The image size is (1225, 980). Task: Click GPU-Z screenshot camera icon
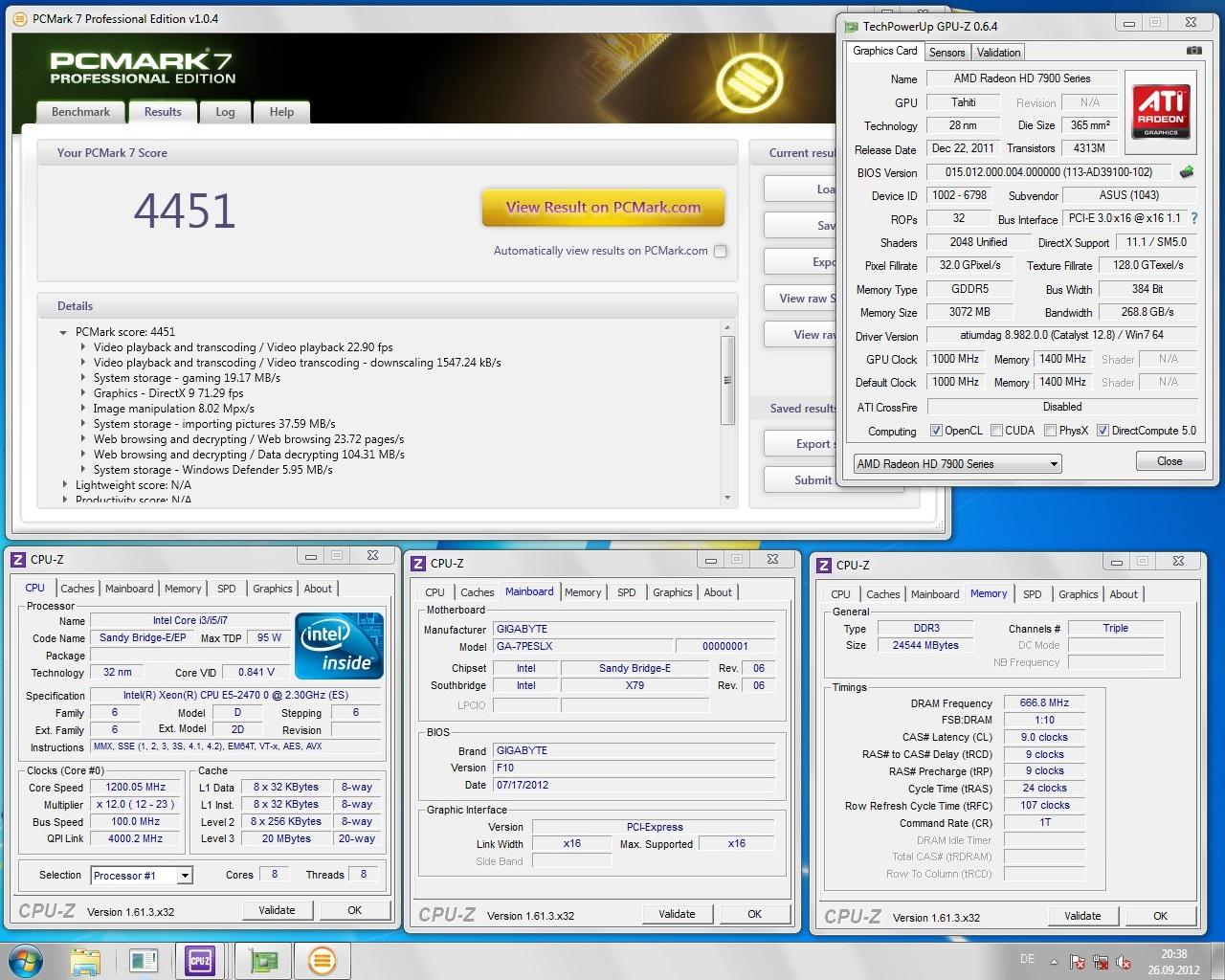pos(1194,50)
